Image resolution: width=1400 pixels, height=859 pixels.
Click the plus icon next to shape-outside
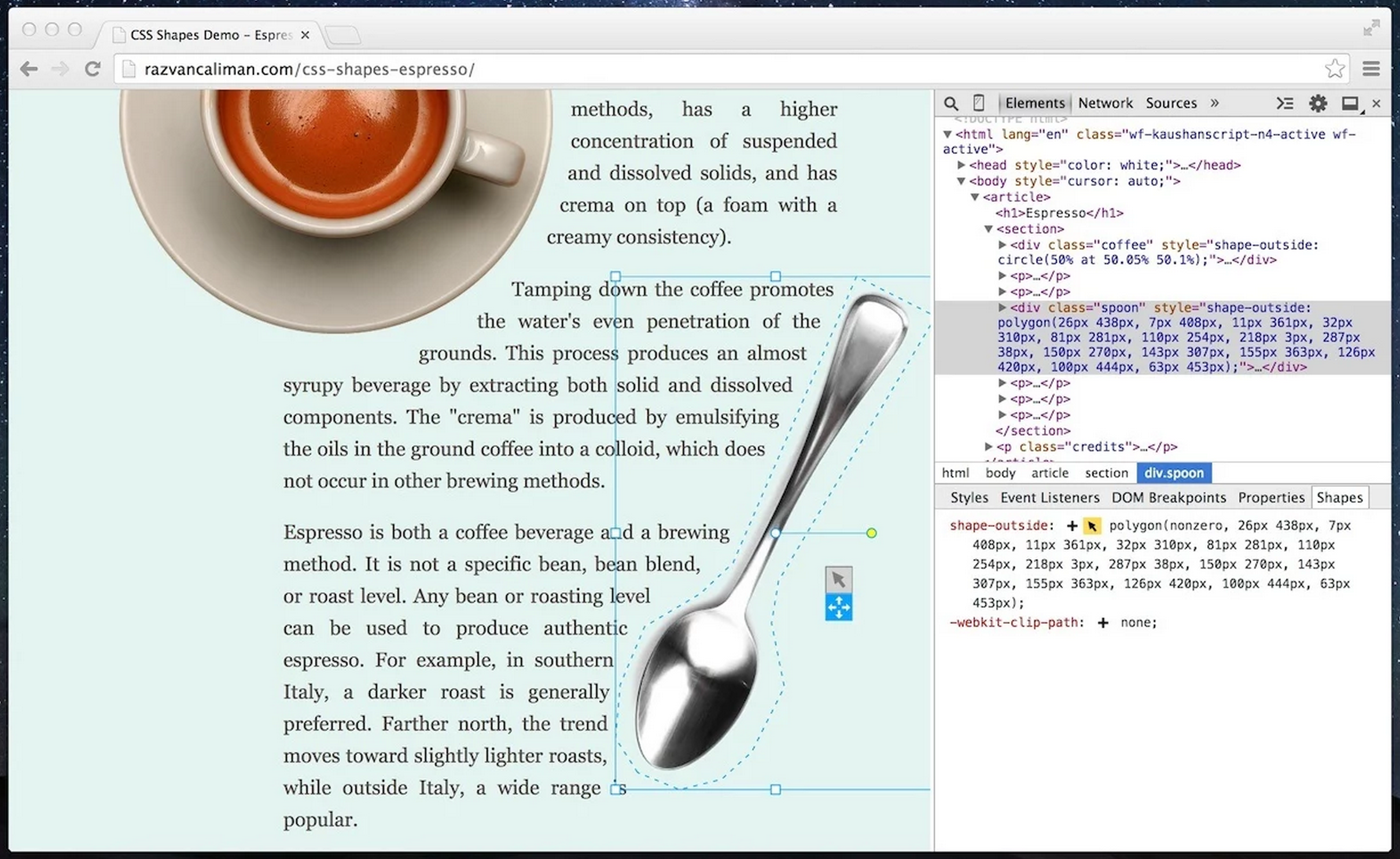[1072, 526]
